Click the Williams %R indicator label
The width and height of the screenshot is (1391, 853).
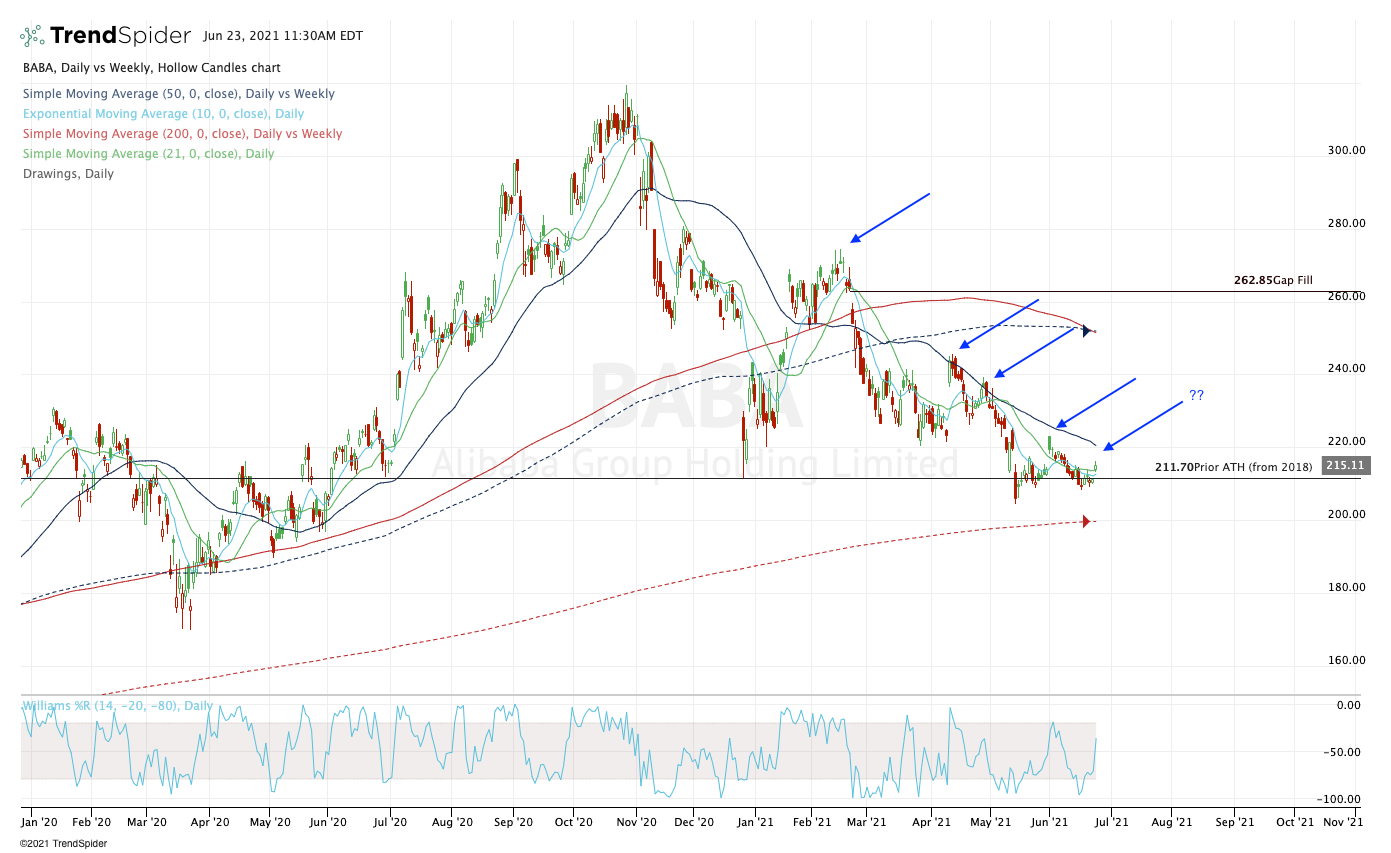[x=118, y=705]
